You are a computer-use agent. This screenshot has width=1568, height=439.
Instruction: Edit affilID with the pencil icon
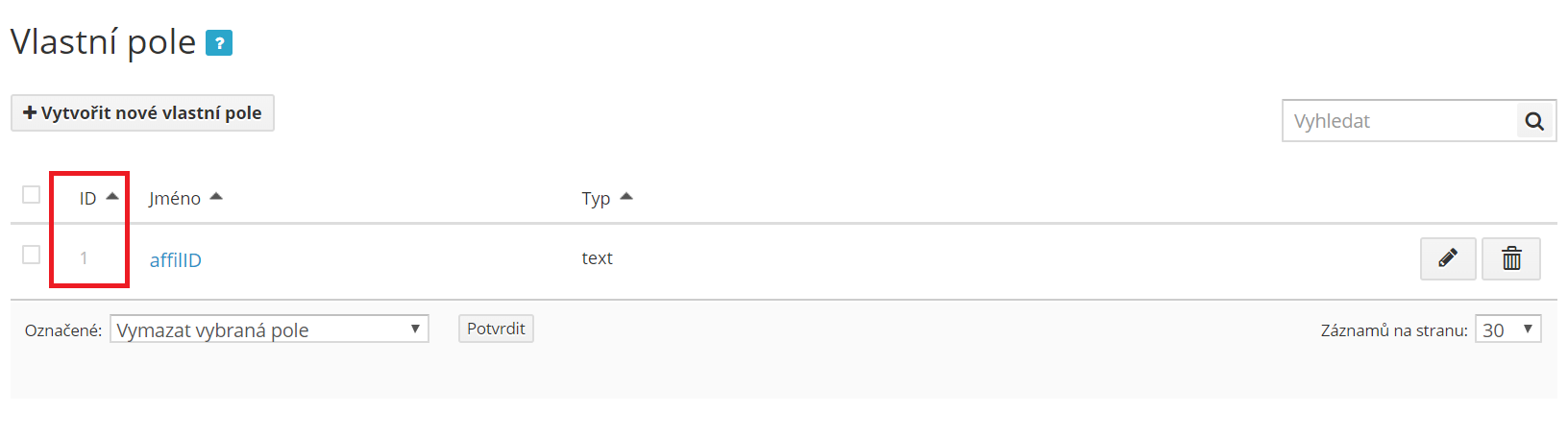1448,258
